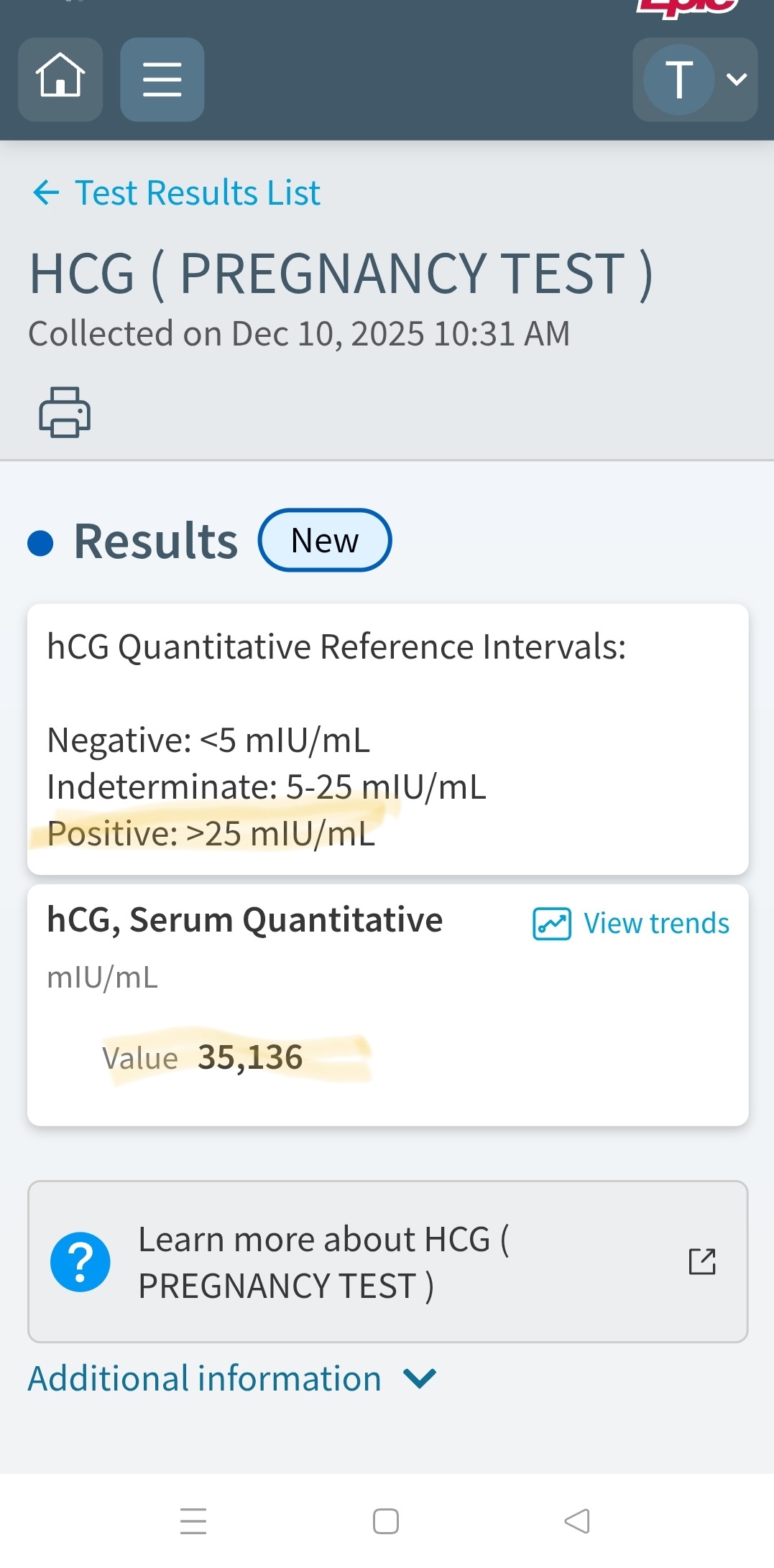Tap the blue question mark icon
This screenshot has width=774, height=1568.
(x=80, y=1262)
